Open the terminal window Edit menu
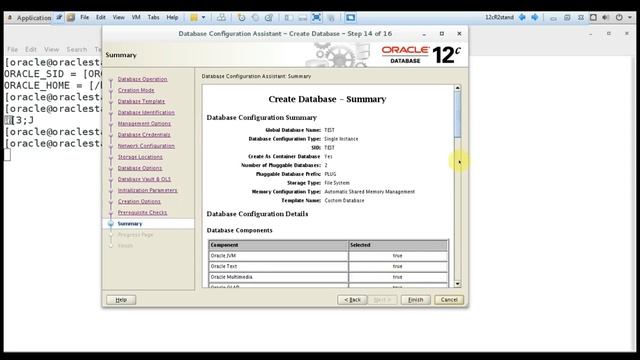 click(x=31, y=49)
